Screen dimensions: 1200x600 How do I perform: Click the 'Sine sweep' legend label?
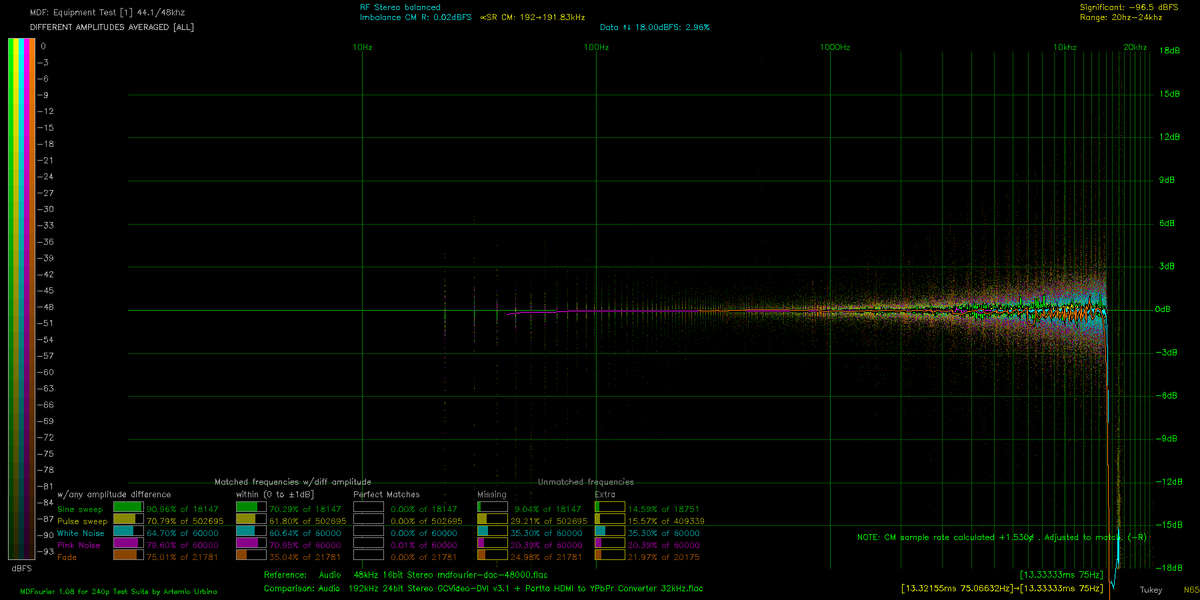pyautogui.click(x=82, y=509)
